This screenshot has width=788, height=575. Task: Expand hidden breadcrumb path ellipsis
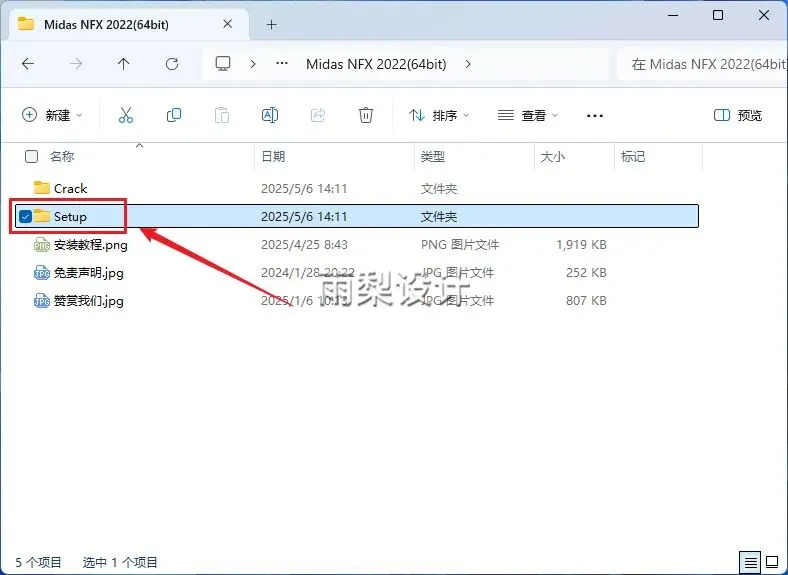(282, 64)
